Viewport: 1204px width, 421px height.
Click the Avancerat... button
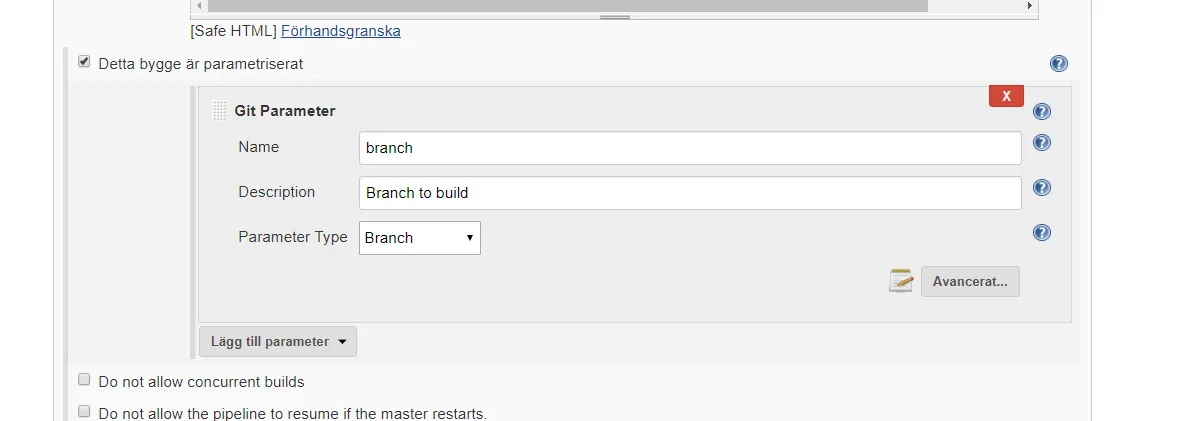point(970,281)
